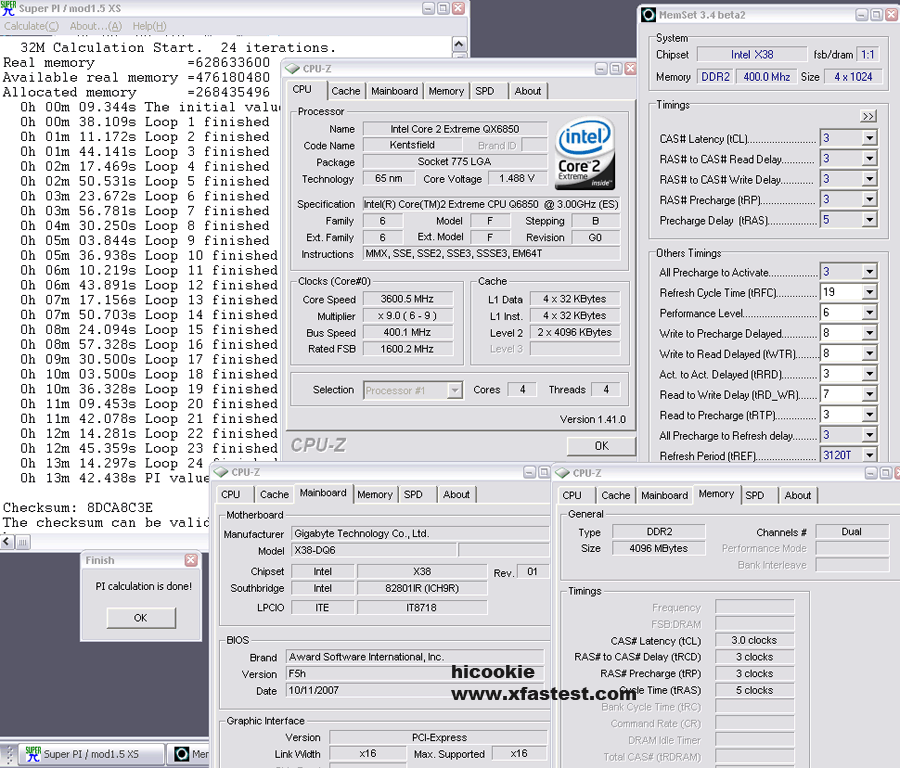The width and height of the screenshot is (900, 768).
Task: Click the Specification field in CPU-Z
Action: point(491,204)
